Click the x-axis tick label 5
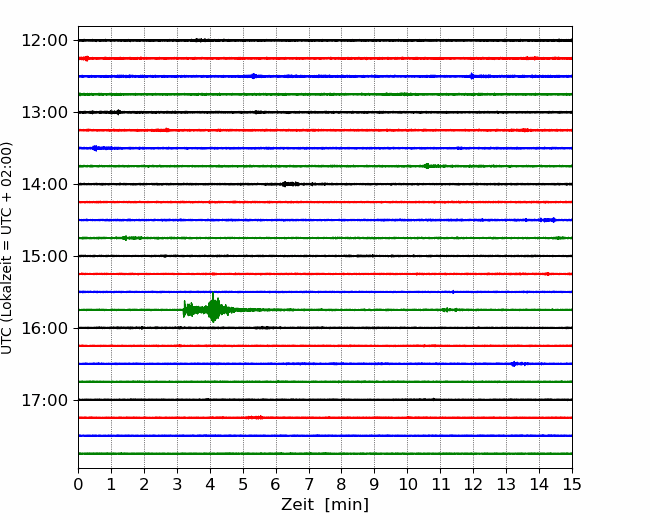Image resolution: width=650 pixels, height=520 pixels. click(243, 484)
